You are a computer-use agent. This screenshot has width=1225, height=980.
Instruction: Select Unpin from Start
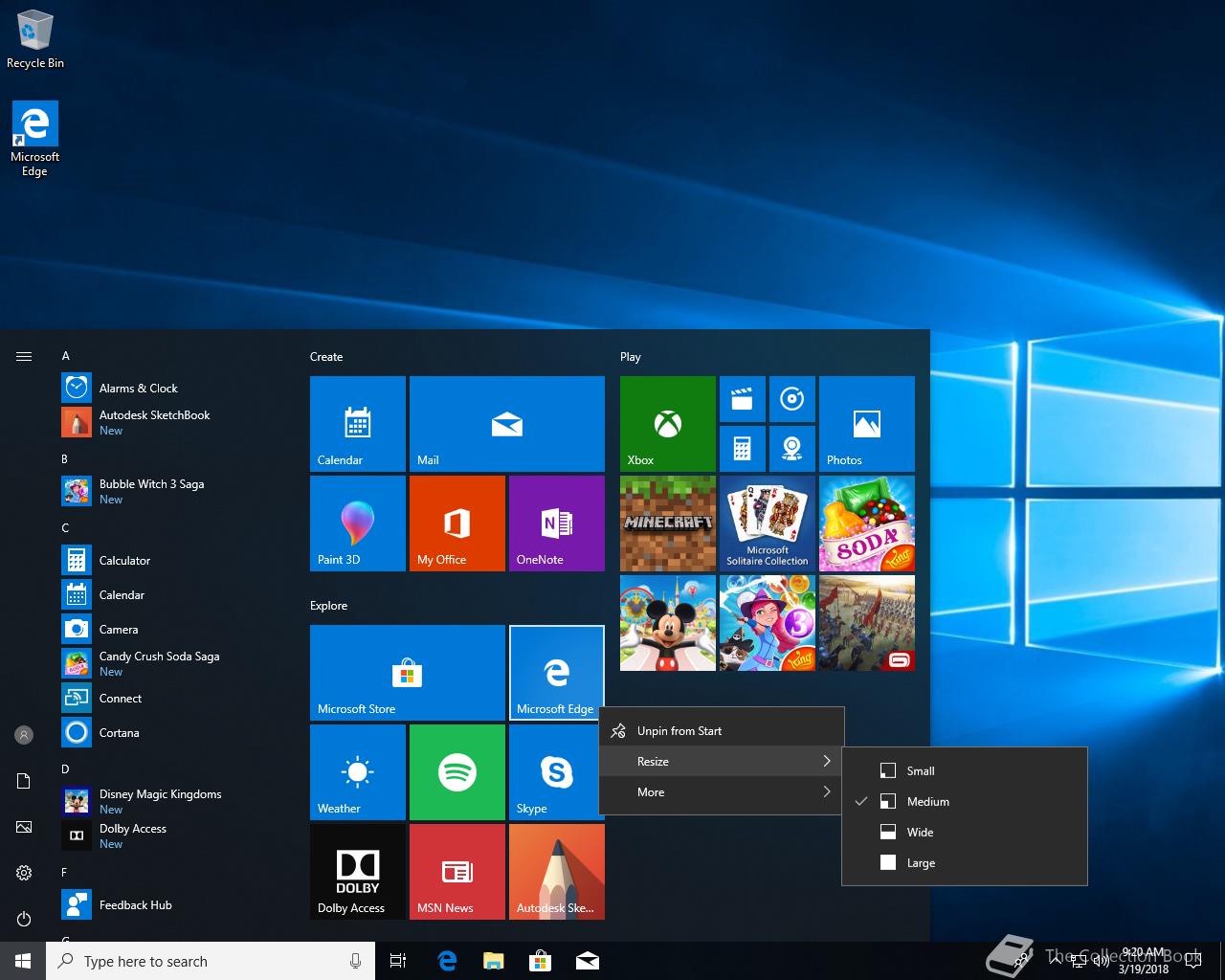tap(722, 731)
